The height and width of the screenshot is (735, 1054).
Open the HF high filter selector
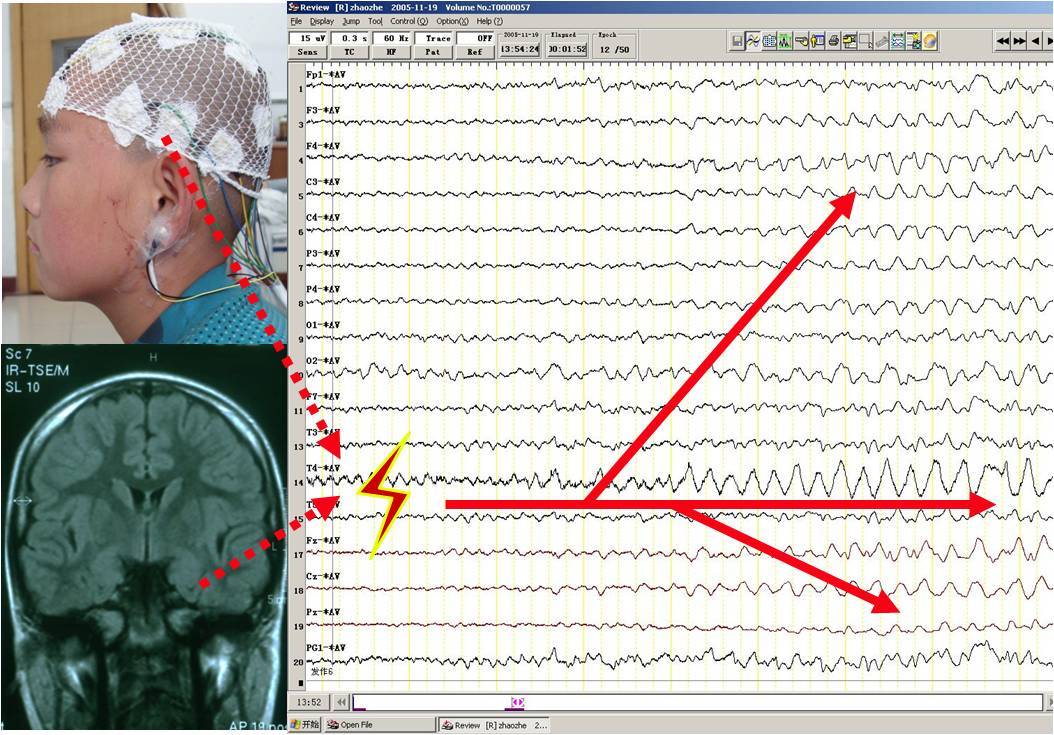(390, 52)
